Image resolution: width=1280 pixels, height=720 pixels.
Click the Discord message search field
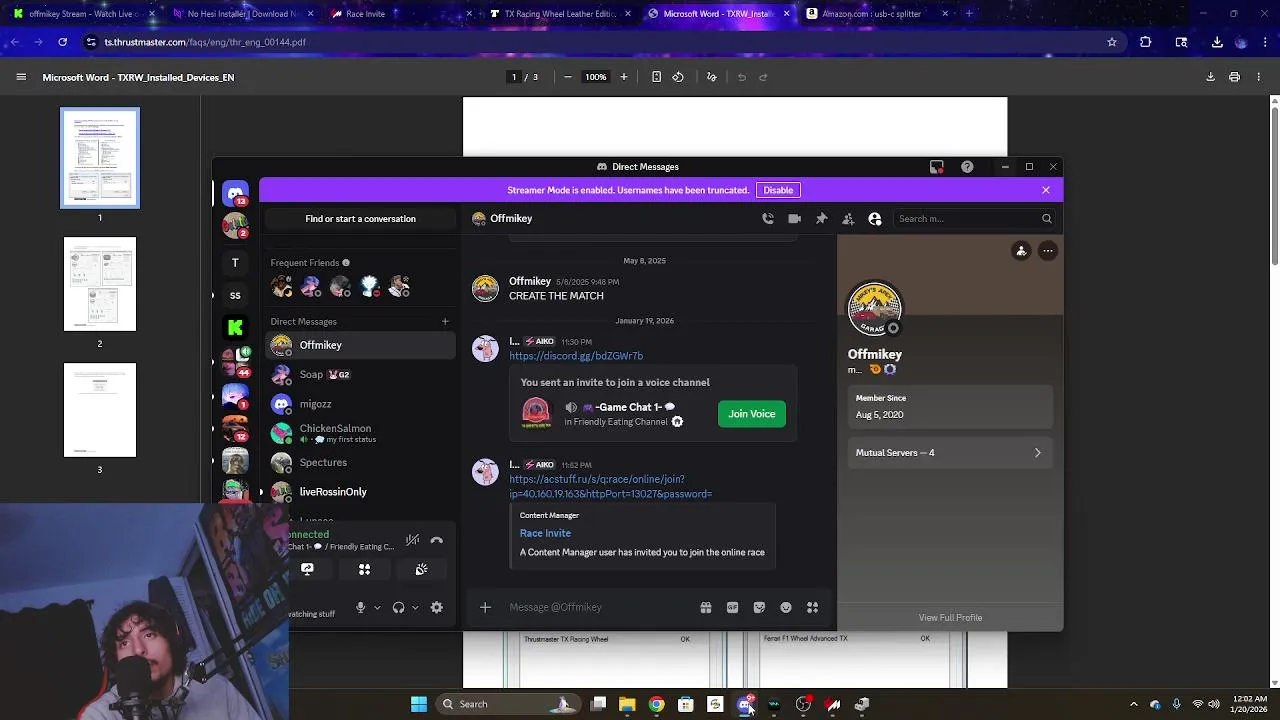[x=973, y=218]
